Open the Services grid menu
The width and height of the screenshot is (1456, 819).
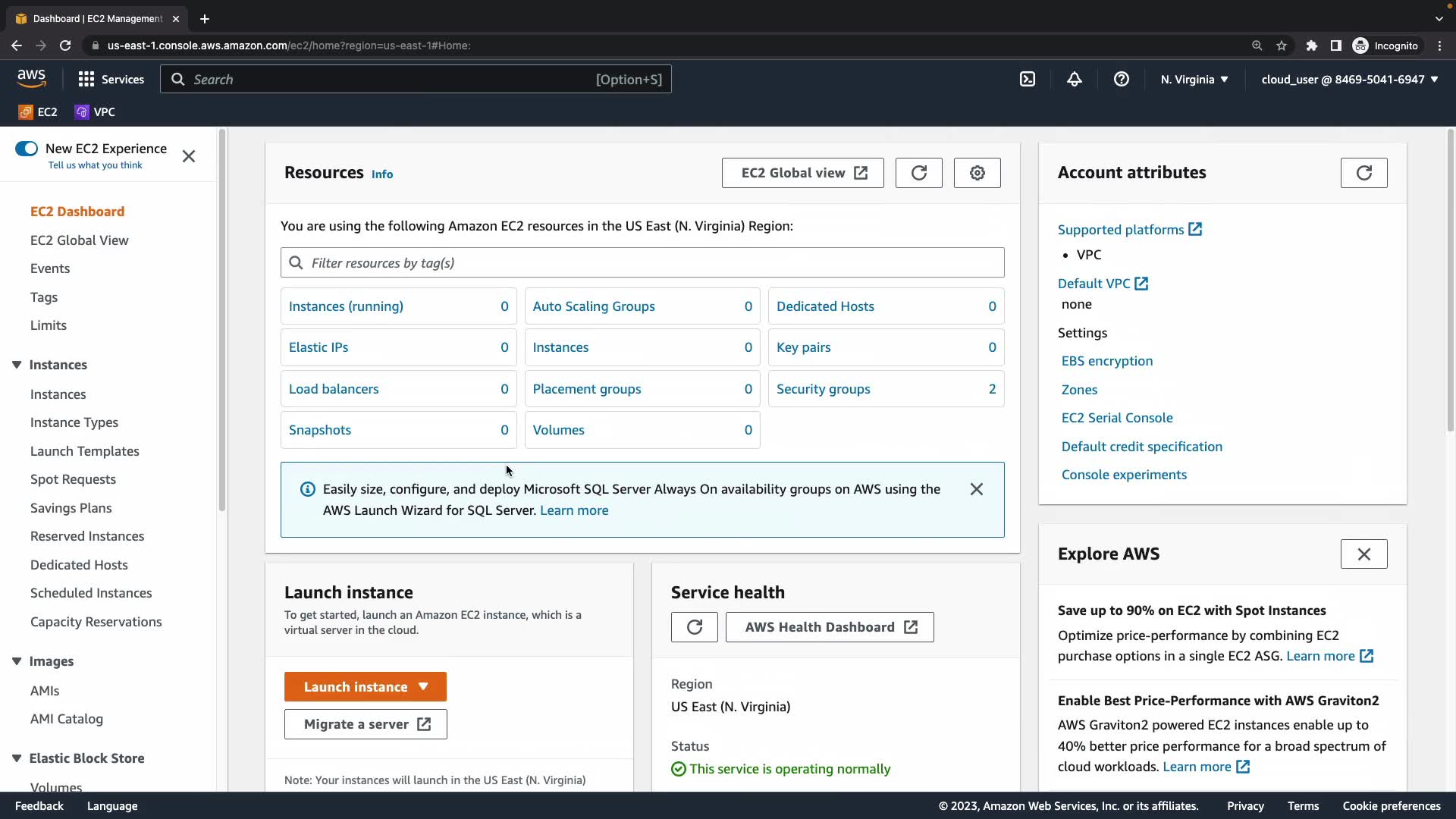click(x=111, y=79)
